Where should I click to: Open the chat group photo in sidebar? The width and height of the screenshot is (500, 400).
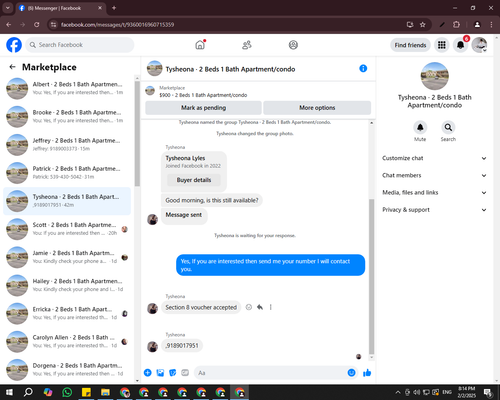pyautogui.click(x=435, y=76)
